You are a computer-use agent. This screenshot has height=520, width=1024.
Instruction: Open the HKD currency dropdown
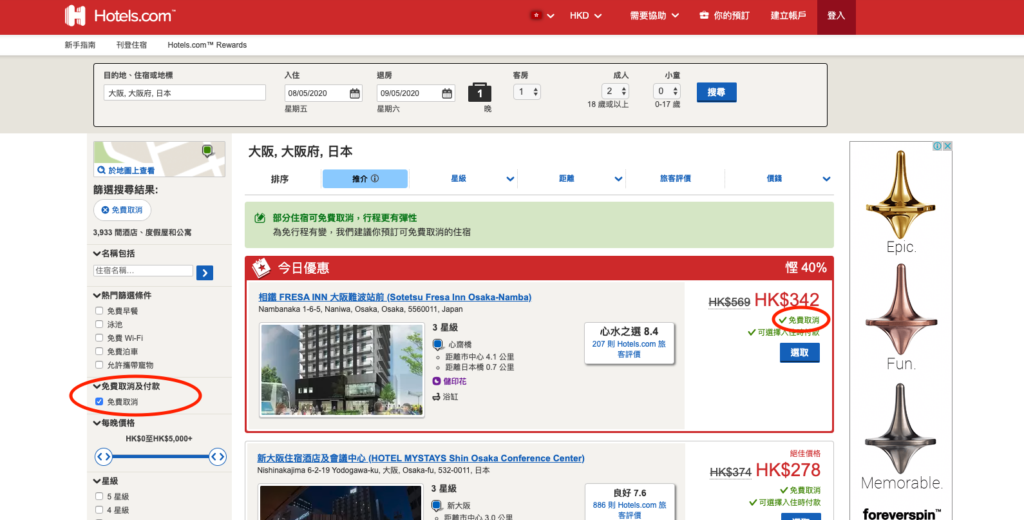point(585,16)
